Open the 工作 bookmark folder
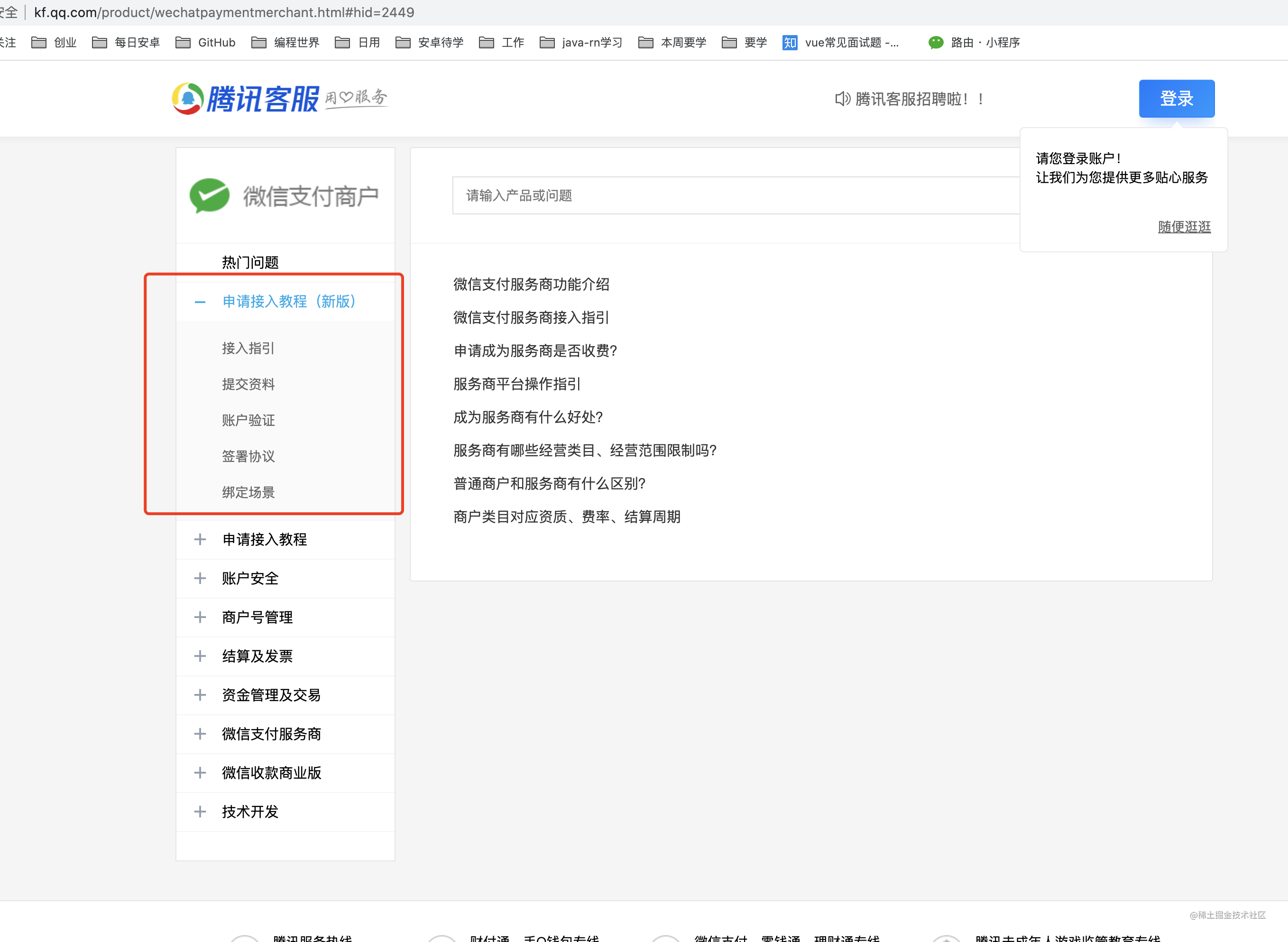 (502, 42)
